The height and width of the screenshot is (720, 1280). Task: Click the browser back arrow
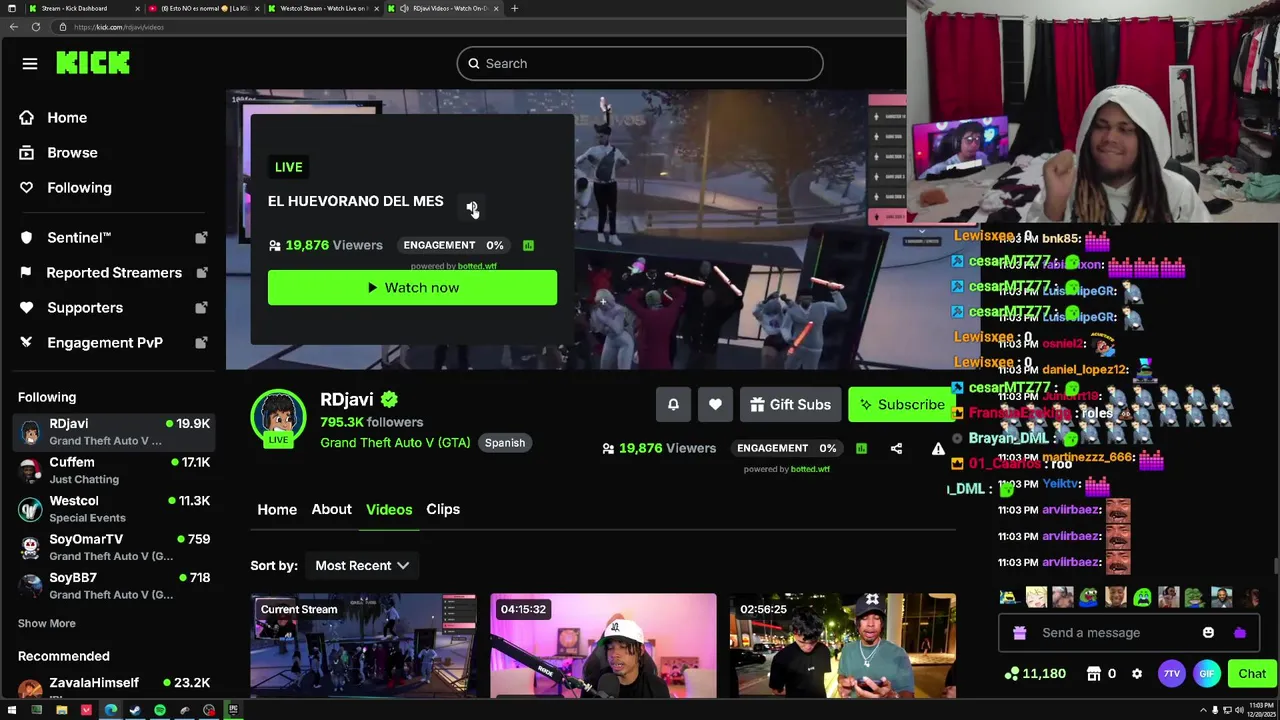(x=13, y=27)
